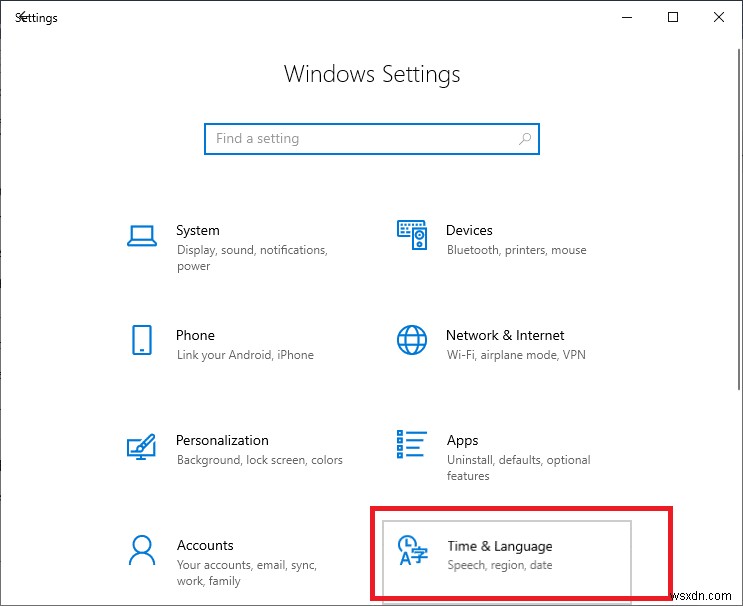Open Time & Language settings label
The width and height of the screenshot is (743, 606).
500,546
